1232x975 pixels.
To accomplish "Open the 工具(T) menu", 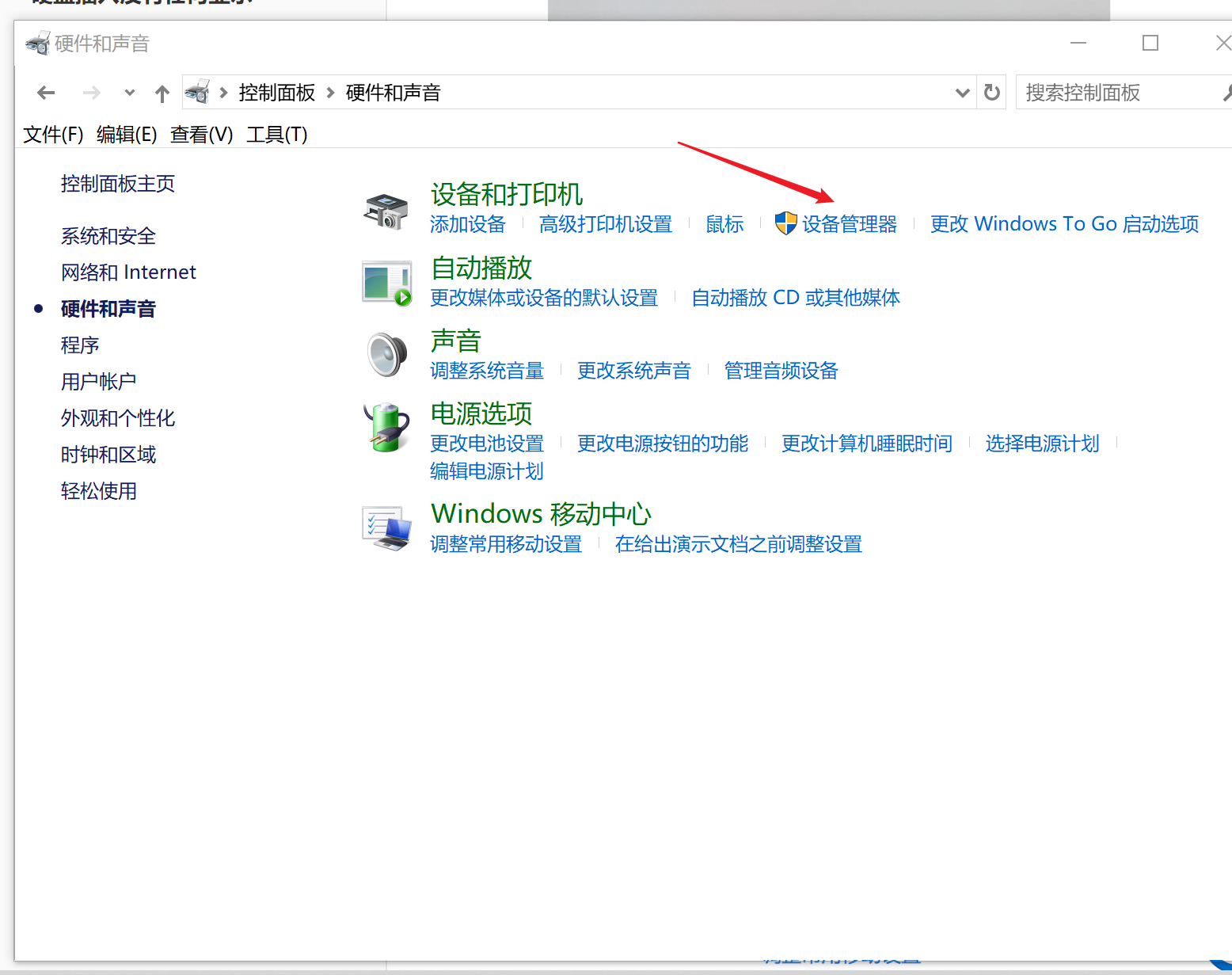I will coord(277,135).
